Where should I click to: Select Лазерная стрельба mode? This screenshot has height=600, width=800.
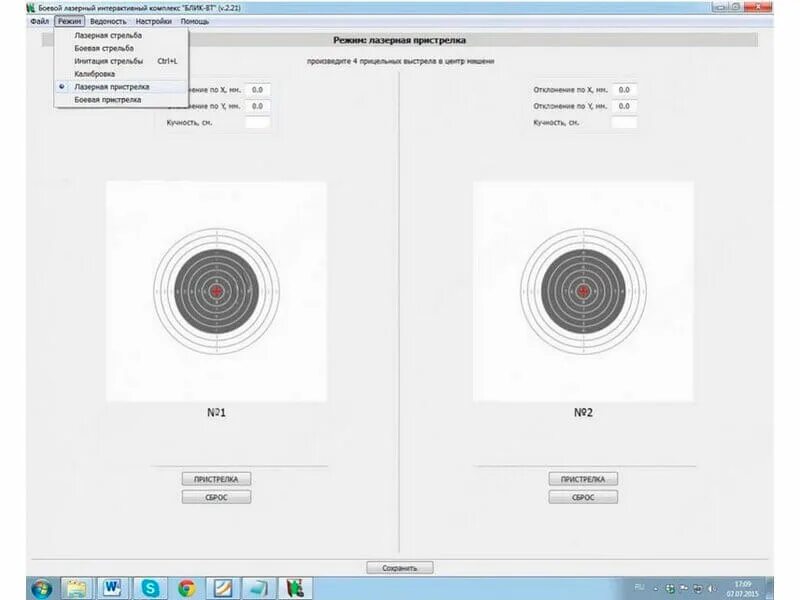[x=121, y=35]
